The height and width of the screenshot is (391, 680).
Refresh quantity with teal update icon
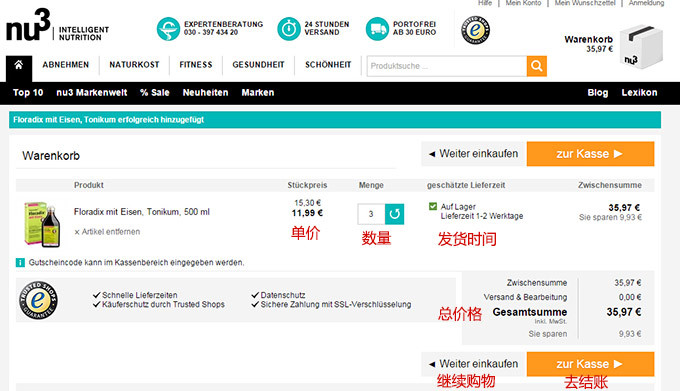click(394, 214)
